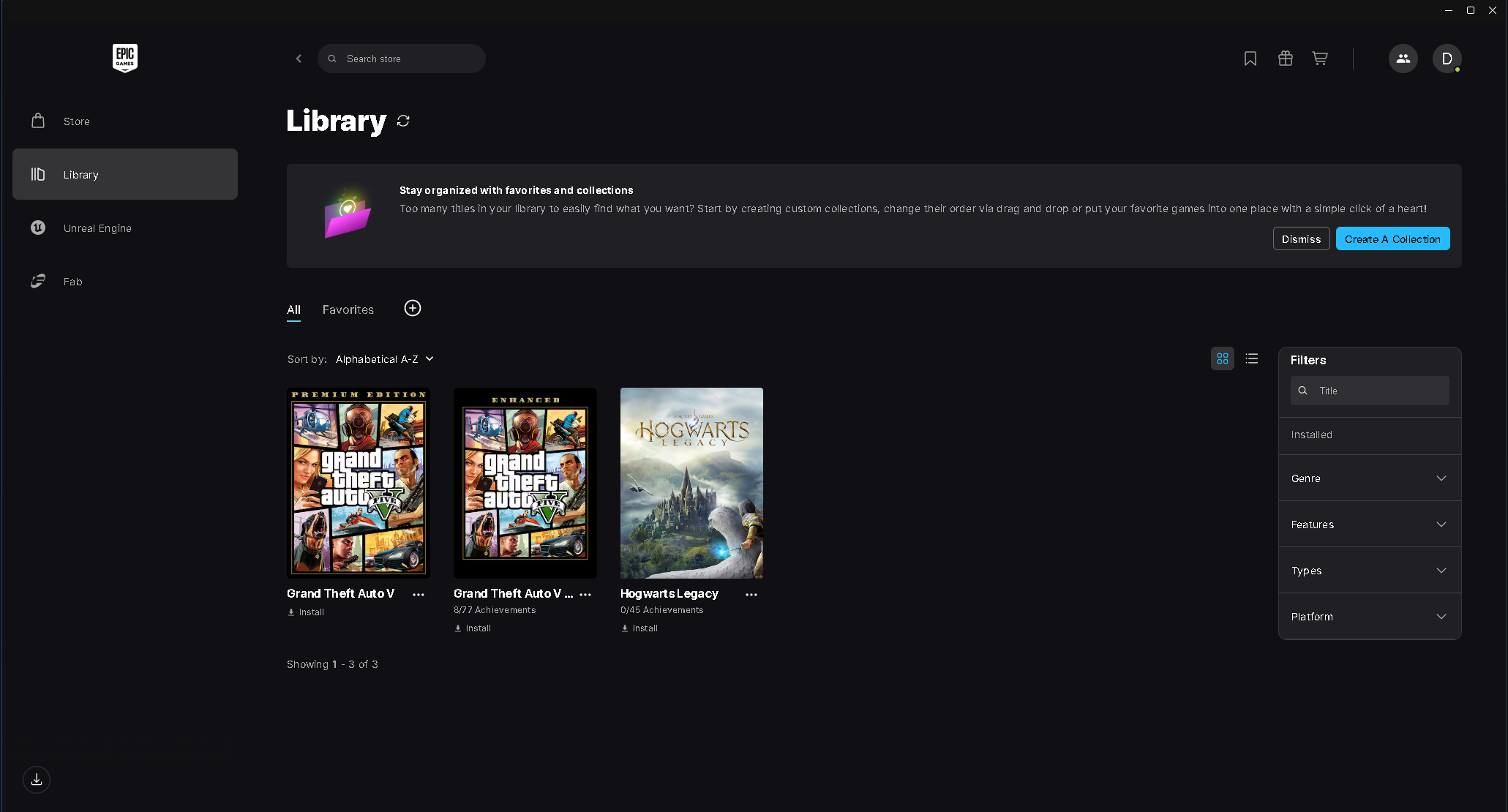This screenshot has width=1508, height=812.
Task: Click the Epic Games logo
Action: 125,58
